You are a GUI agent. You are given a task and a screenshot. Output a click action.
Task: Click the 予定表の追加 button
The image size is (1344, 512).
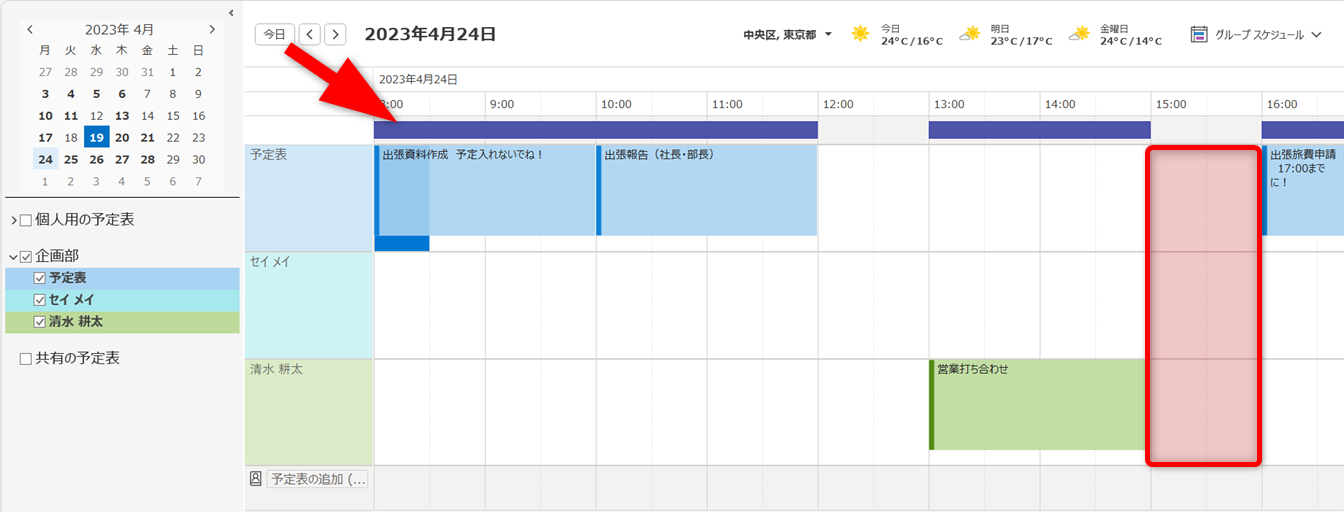[317, 479]
